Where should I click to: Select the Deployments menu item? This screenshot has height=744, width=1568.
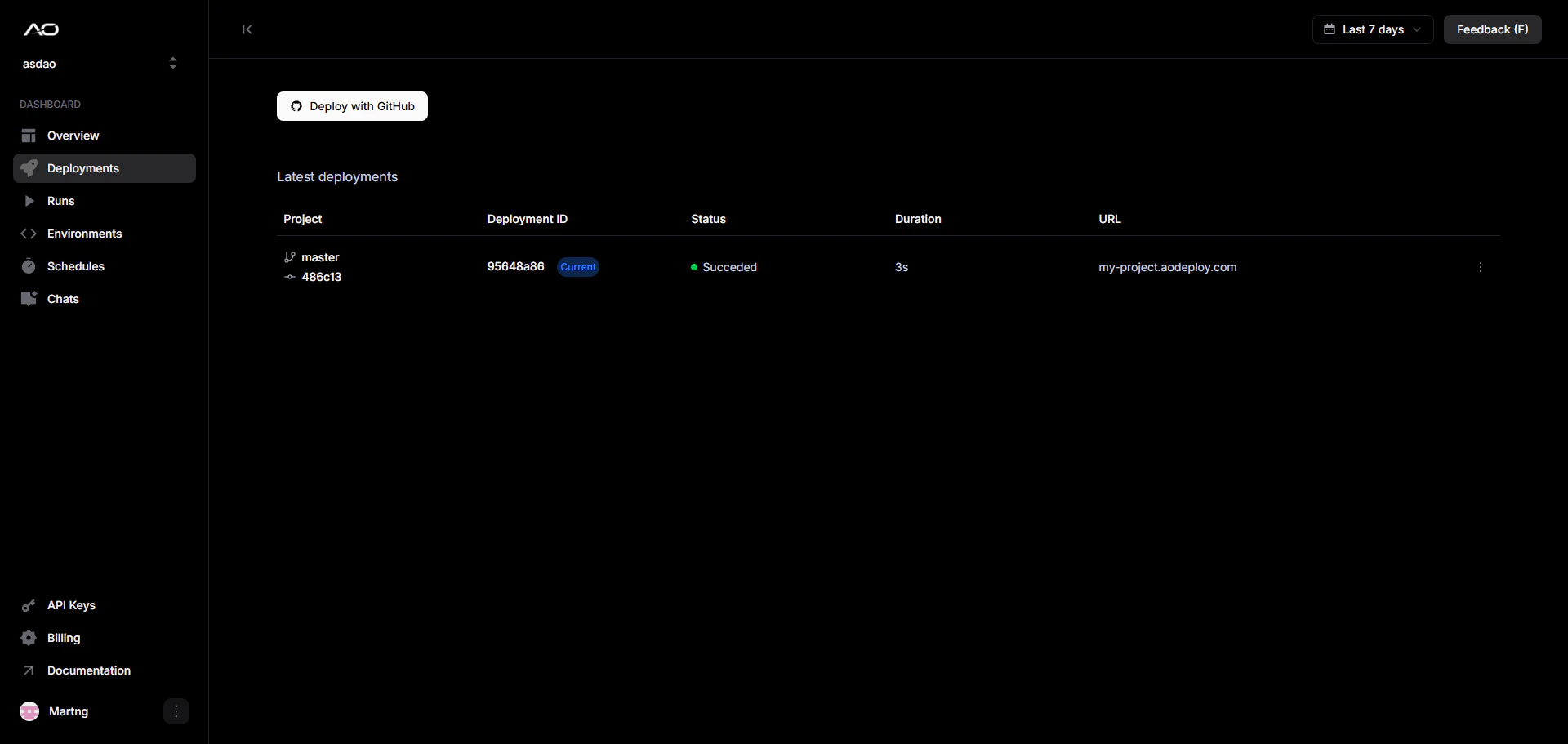coord(105,168)
